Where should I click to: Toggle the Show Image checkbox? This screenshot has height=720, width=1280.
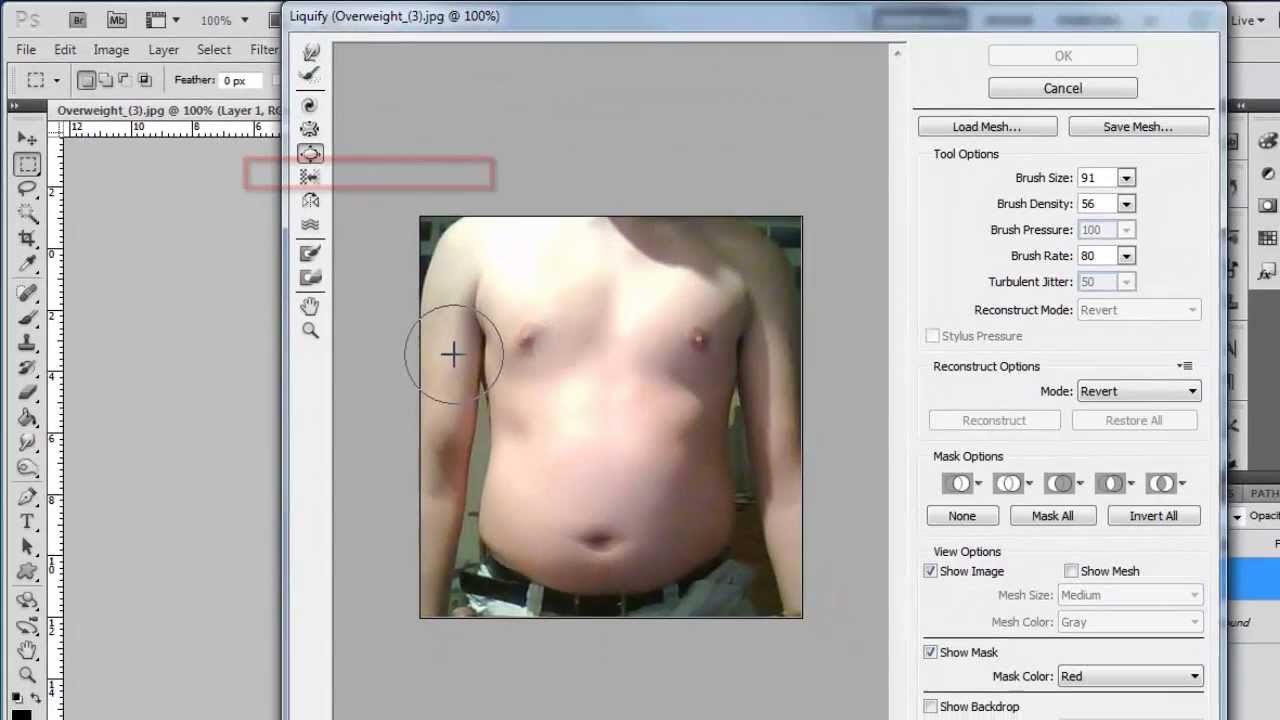(931, 571)
